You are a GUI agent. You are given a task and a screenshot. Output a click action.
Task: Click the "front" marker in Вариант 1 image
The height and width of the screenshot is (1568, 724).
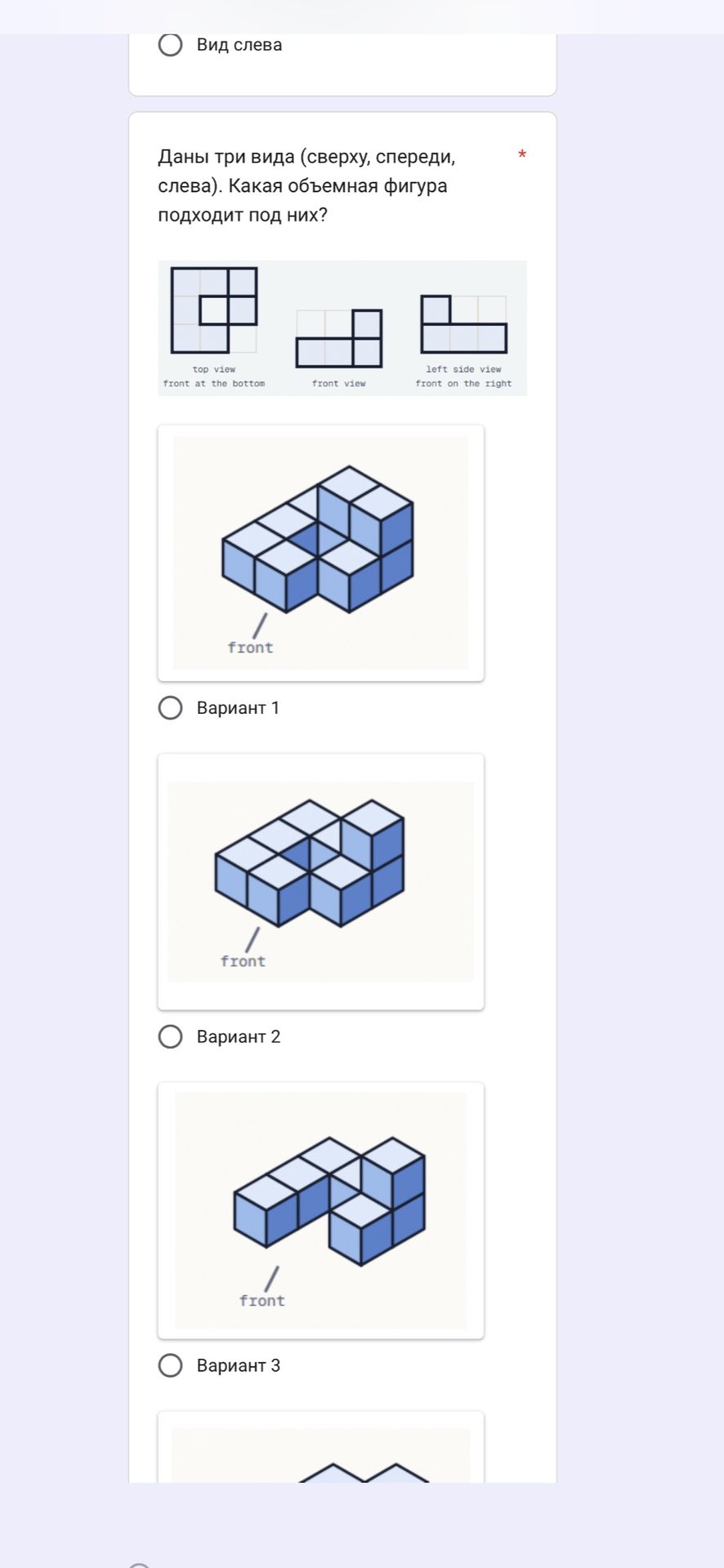tap(250, 648)
